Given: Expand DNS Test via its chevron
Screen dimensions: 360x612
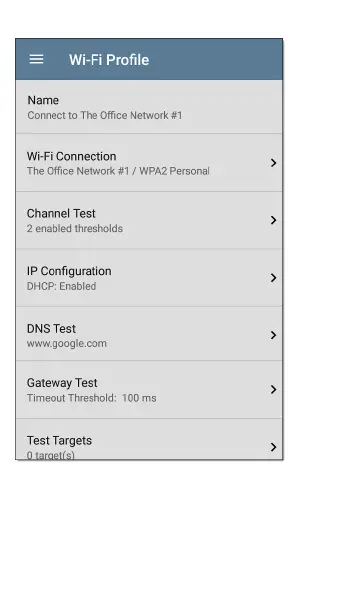Looking at the screenshot, I should [273, 335].
